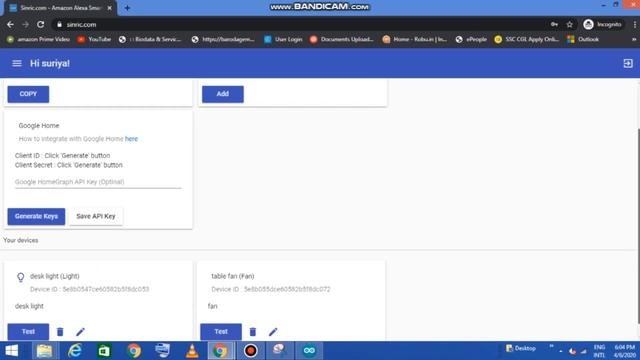Click the desk light bulb icon

point(21,278)
